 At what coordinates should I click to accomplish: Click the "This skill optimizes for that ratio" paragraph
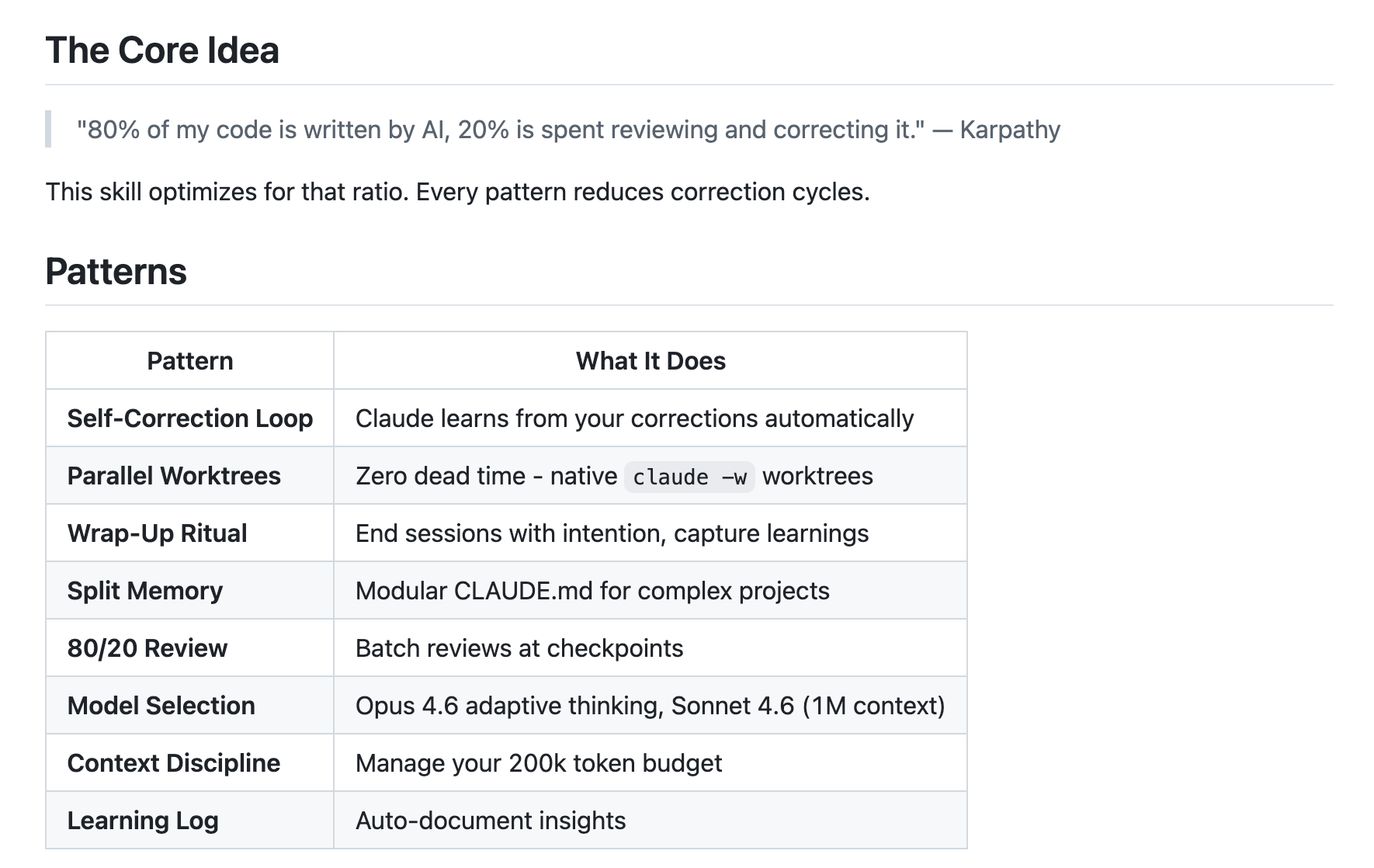[457, 192]
